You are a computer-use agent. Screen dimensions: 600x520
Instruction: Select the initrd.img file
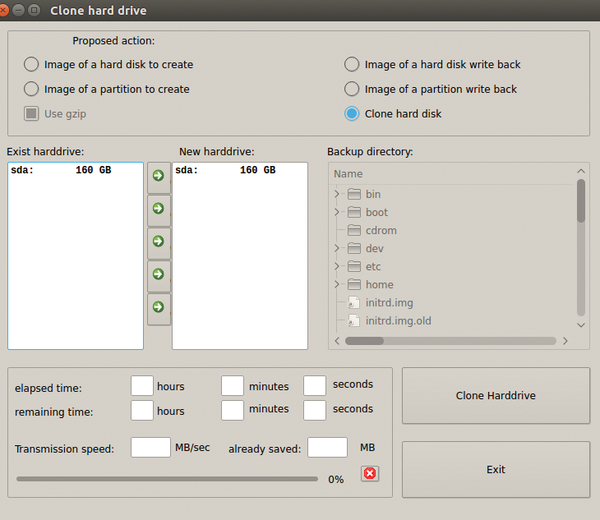click(388, 303)
